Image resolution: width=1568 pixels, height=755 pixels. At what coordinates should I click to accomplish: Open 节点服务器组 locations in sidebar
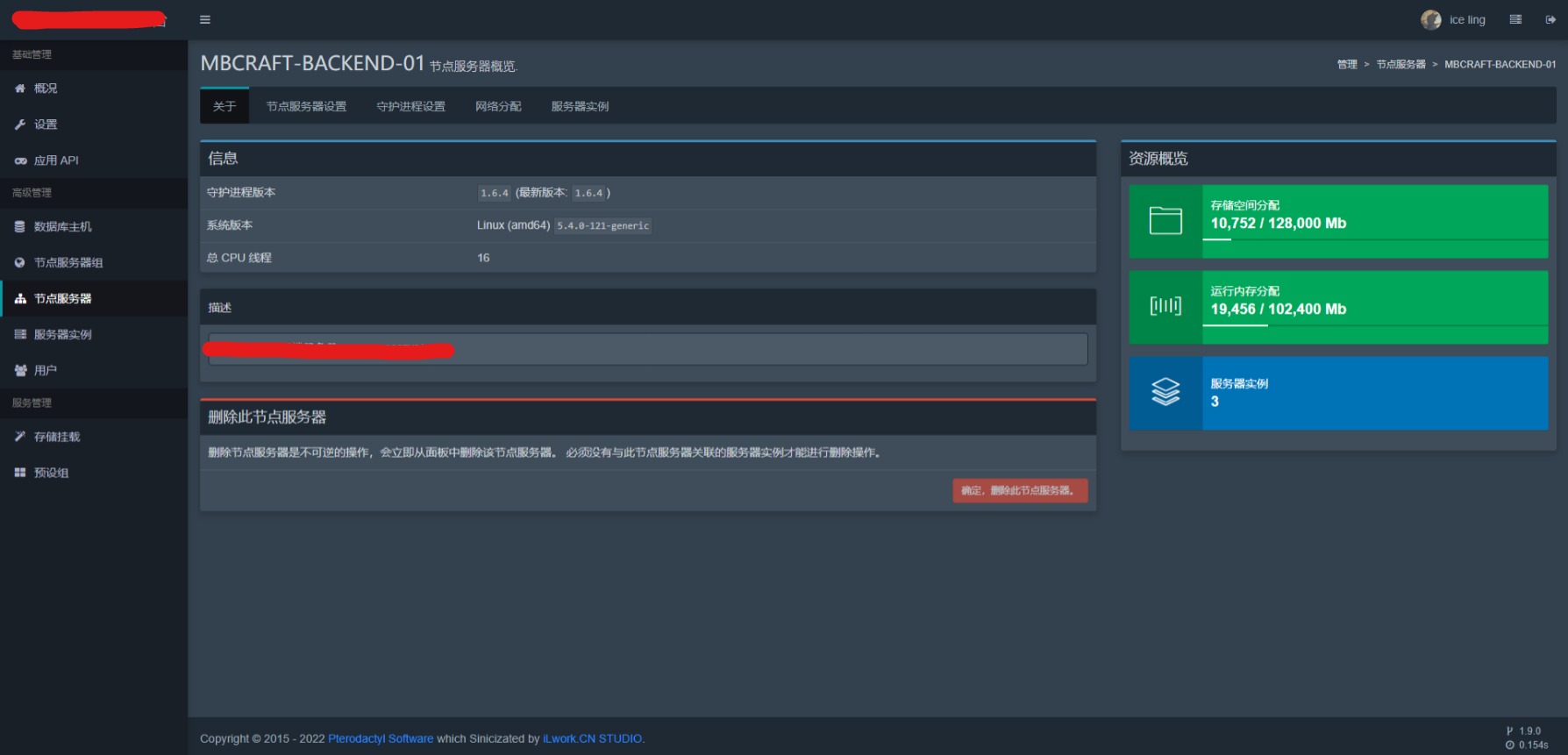pos(68,263)
